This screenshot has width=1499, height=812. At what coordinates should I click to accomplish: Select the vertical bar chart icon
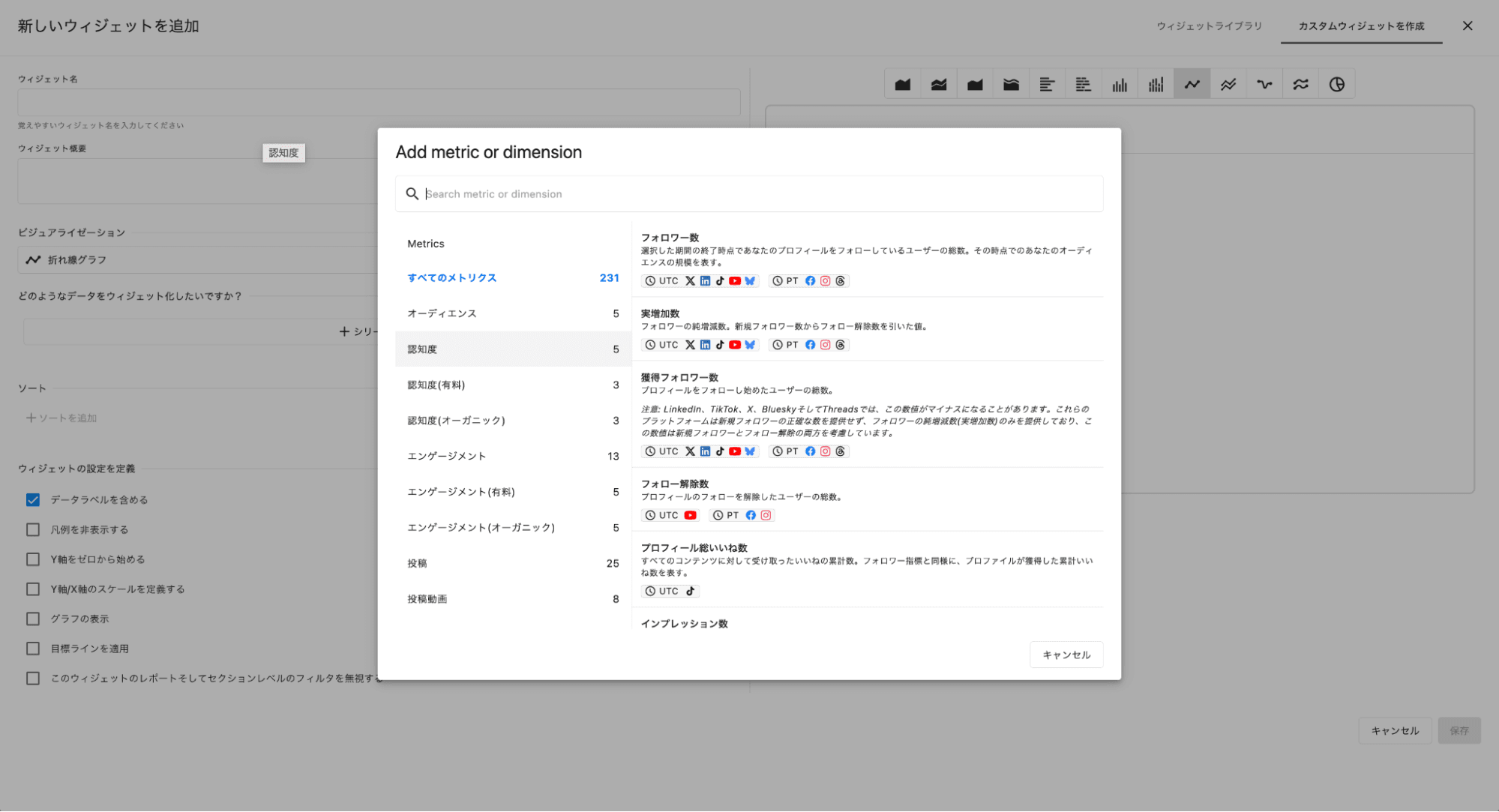pos(1120,85)
